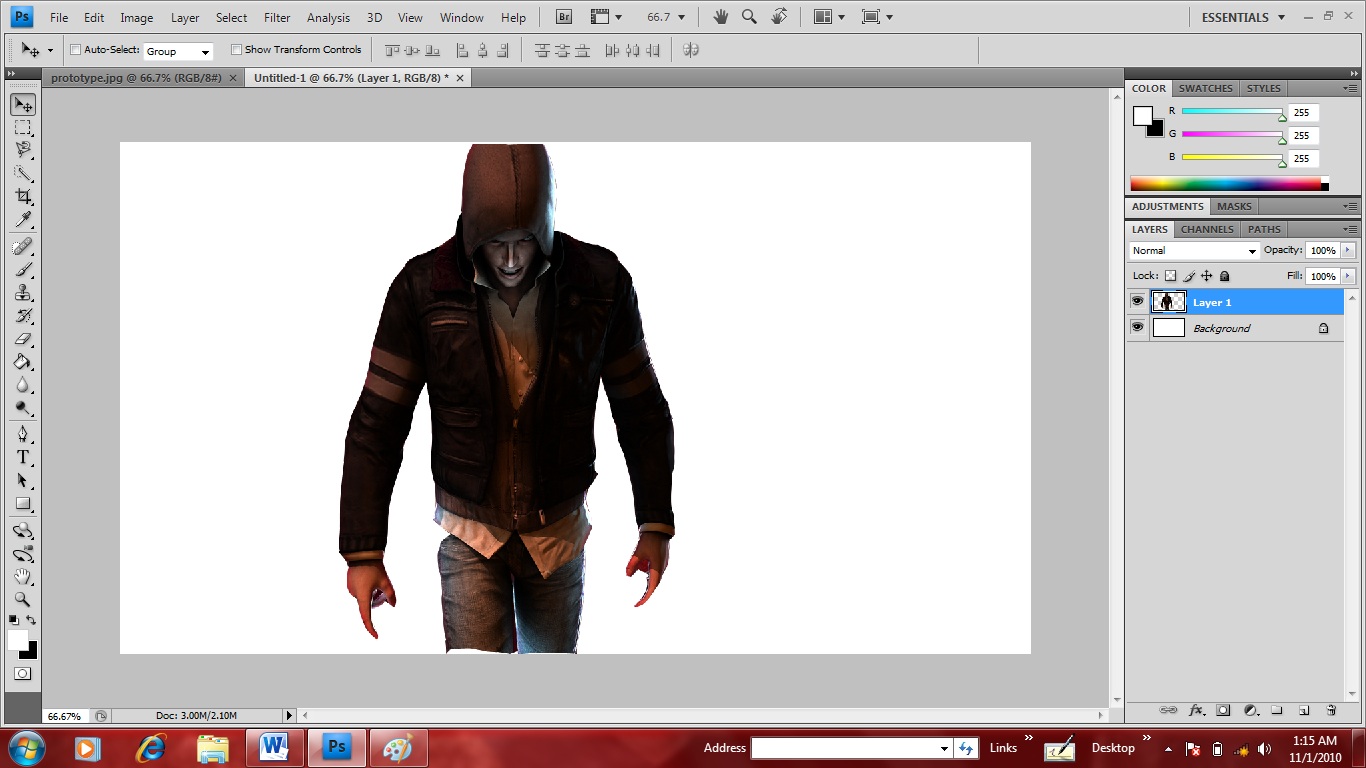This screenshot has height=768, width=1366.
Task: Switch to the Swatches tab
Action: pos(1206,88)
